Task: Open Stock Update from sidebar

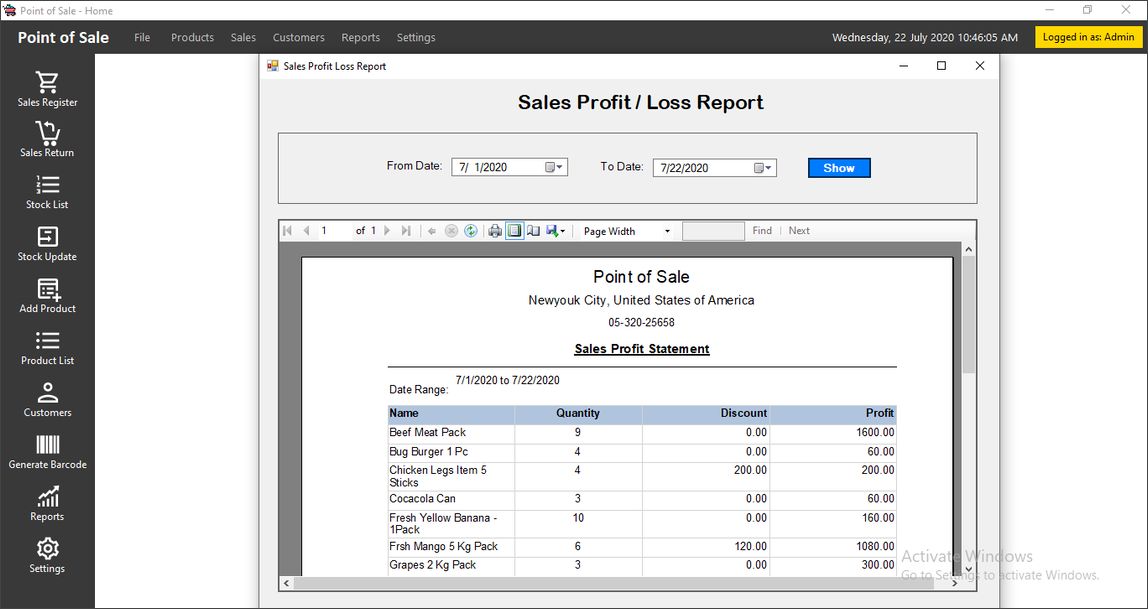Action: click(x=47, y=243)
